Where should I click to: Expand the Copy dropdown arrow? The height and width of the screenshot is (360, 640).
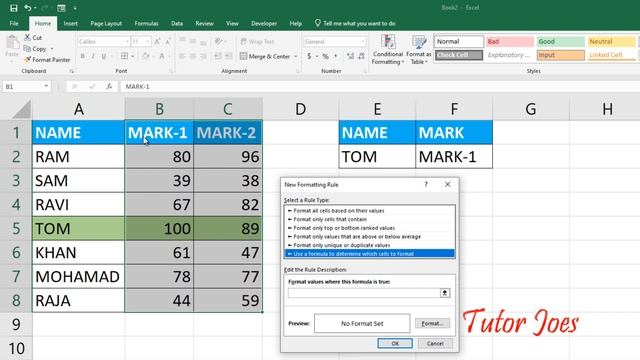[52, 49]
